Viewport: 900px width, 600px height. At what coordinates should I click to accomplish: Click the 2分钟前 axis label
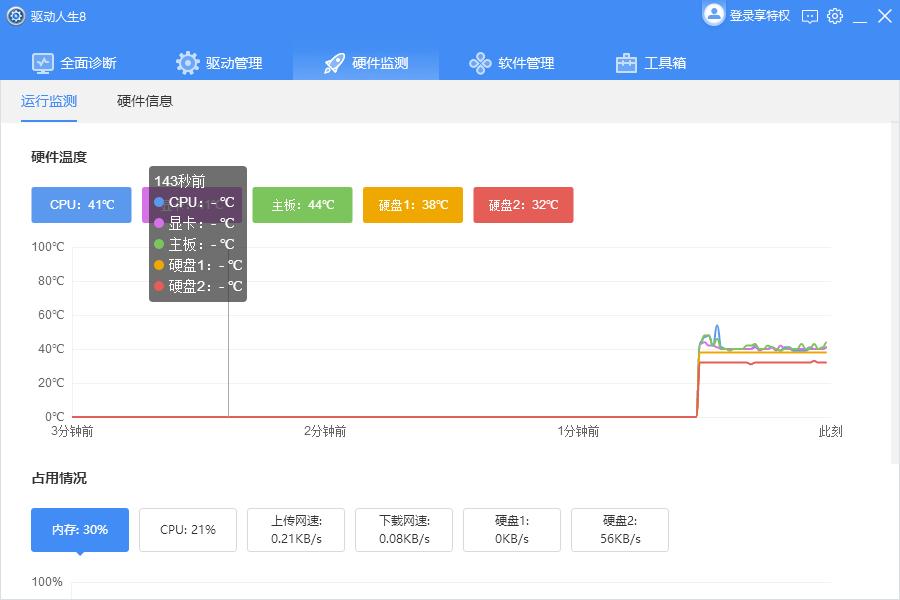tap(325, 431)
